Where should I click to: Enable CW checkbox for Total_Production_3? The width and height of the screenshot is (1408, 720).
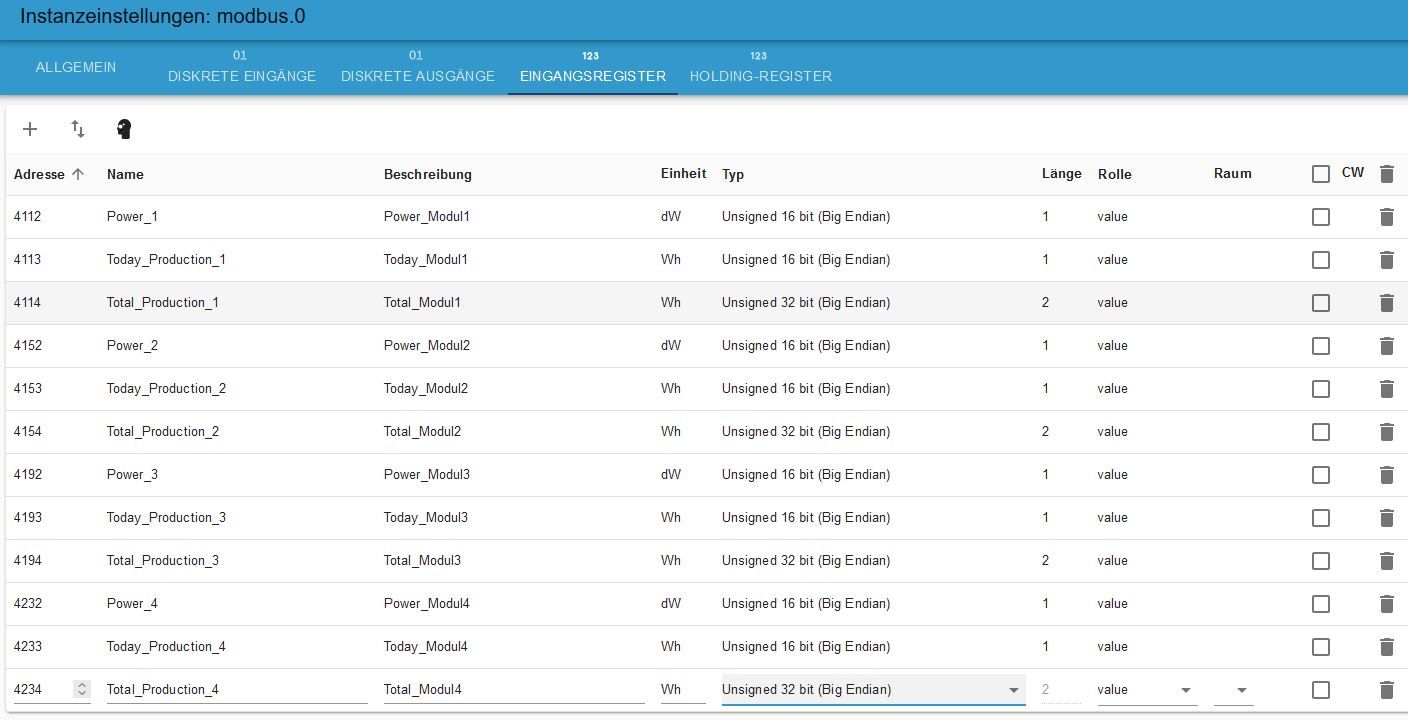(1321, 561)
